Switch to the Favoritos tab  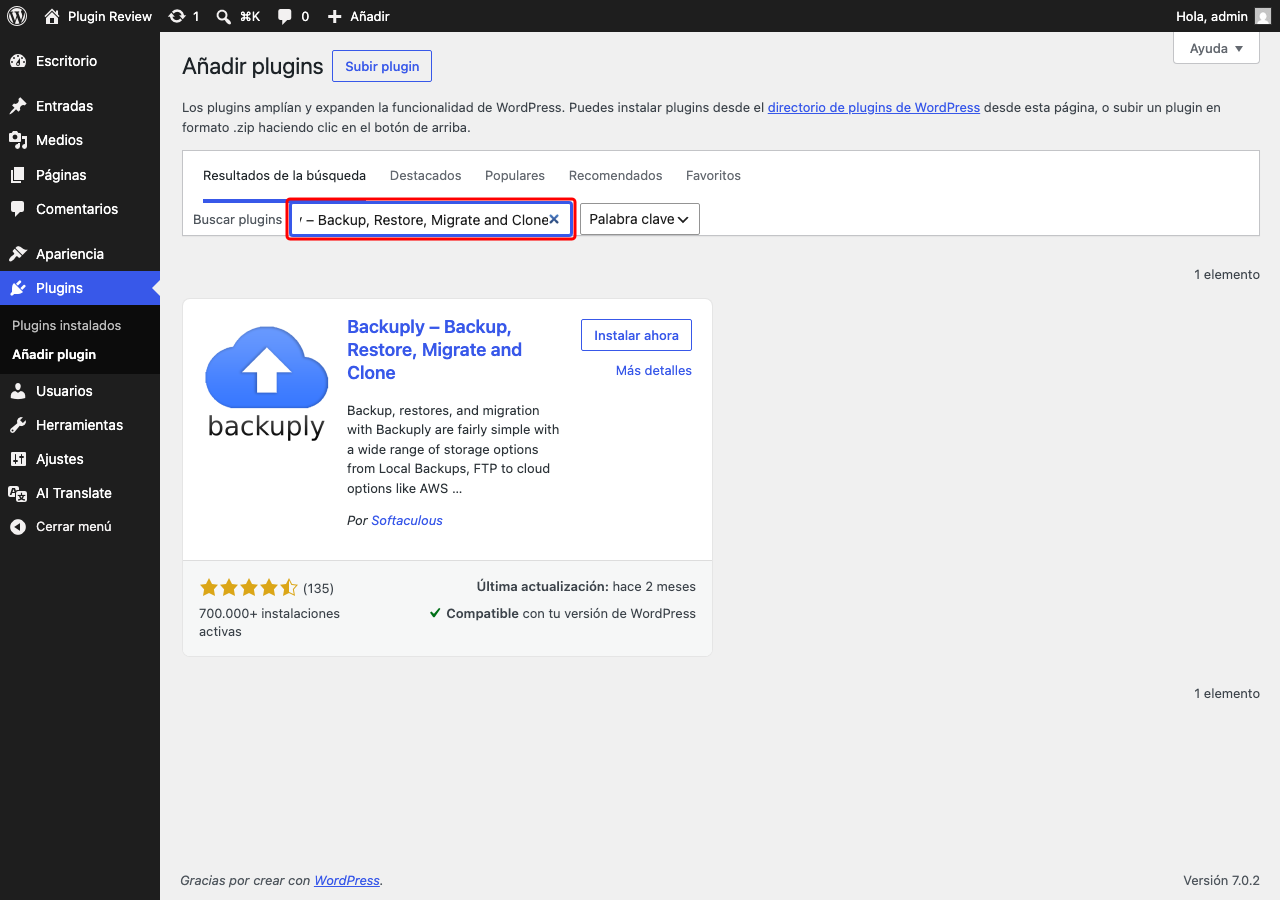tap(713, 175)
